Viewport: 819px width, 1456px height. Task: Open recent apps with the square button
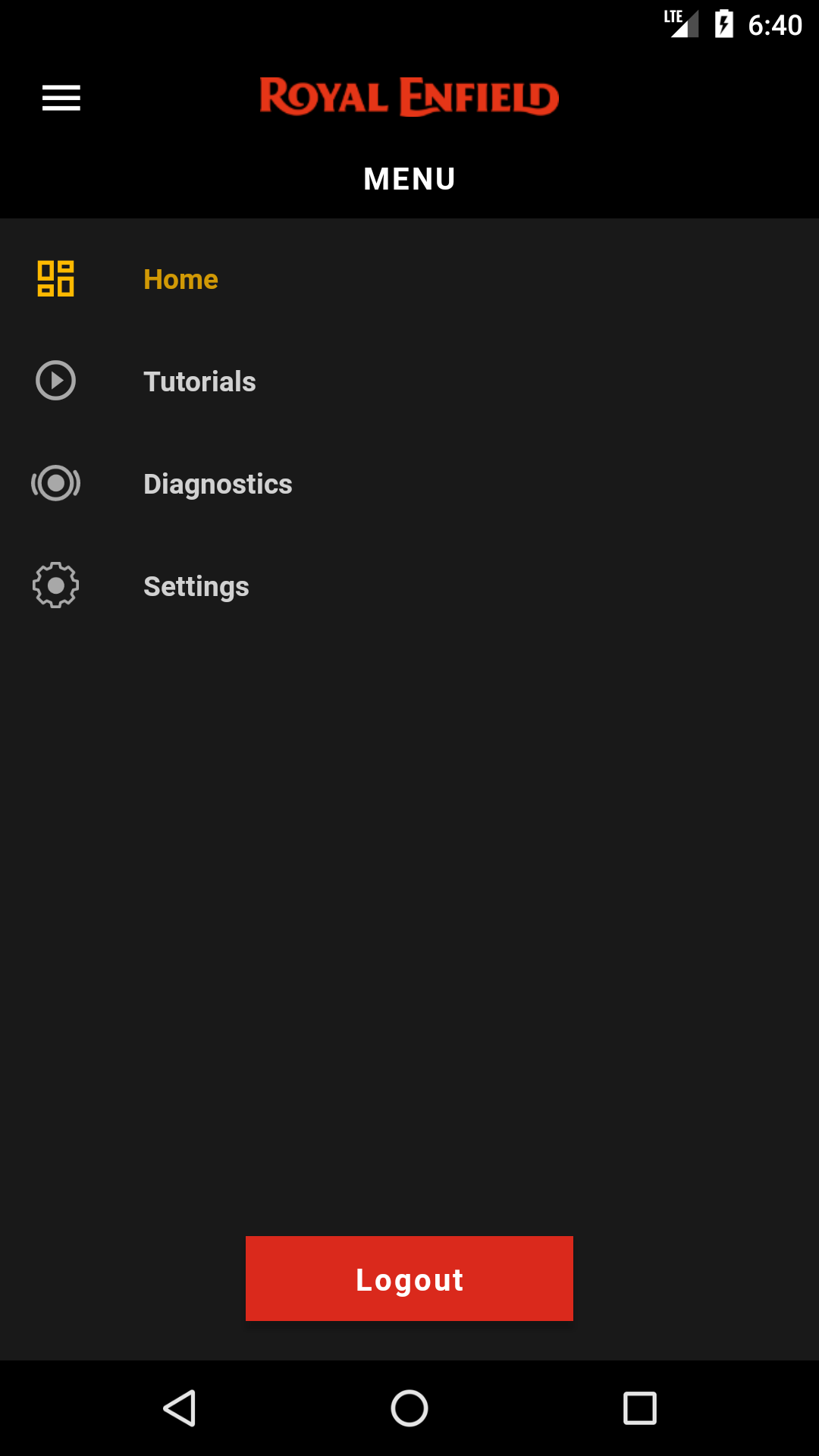(639, 1408)
